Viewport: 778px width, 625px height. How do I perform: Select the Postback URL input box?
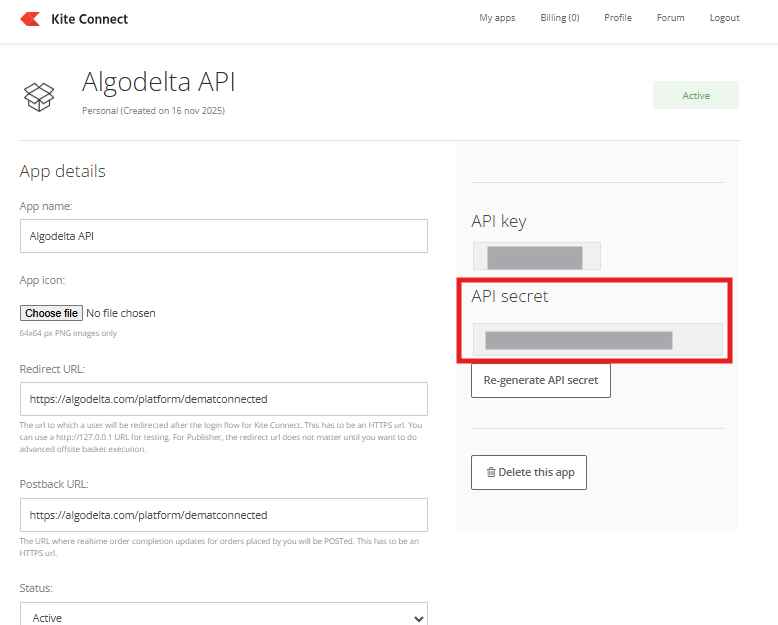point(223,515)
